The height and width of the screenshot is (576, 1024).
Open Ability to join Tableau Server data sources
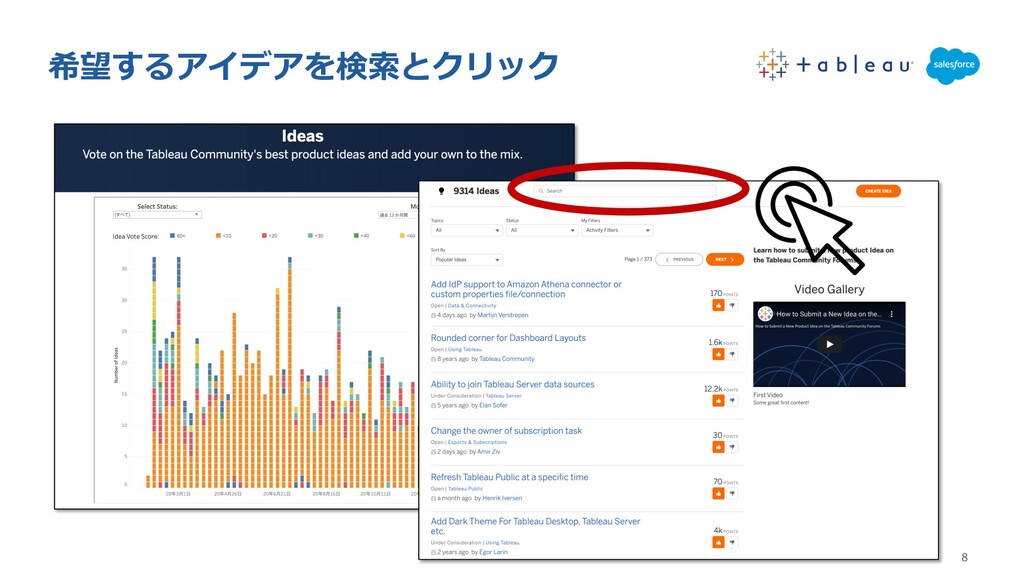coord(513,384)
